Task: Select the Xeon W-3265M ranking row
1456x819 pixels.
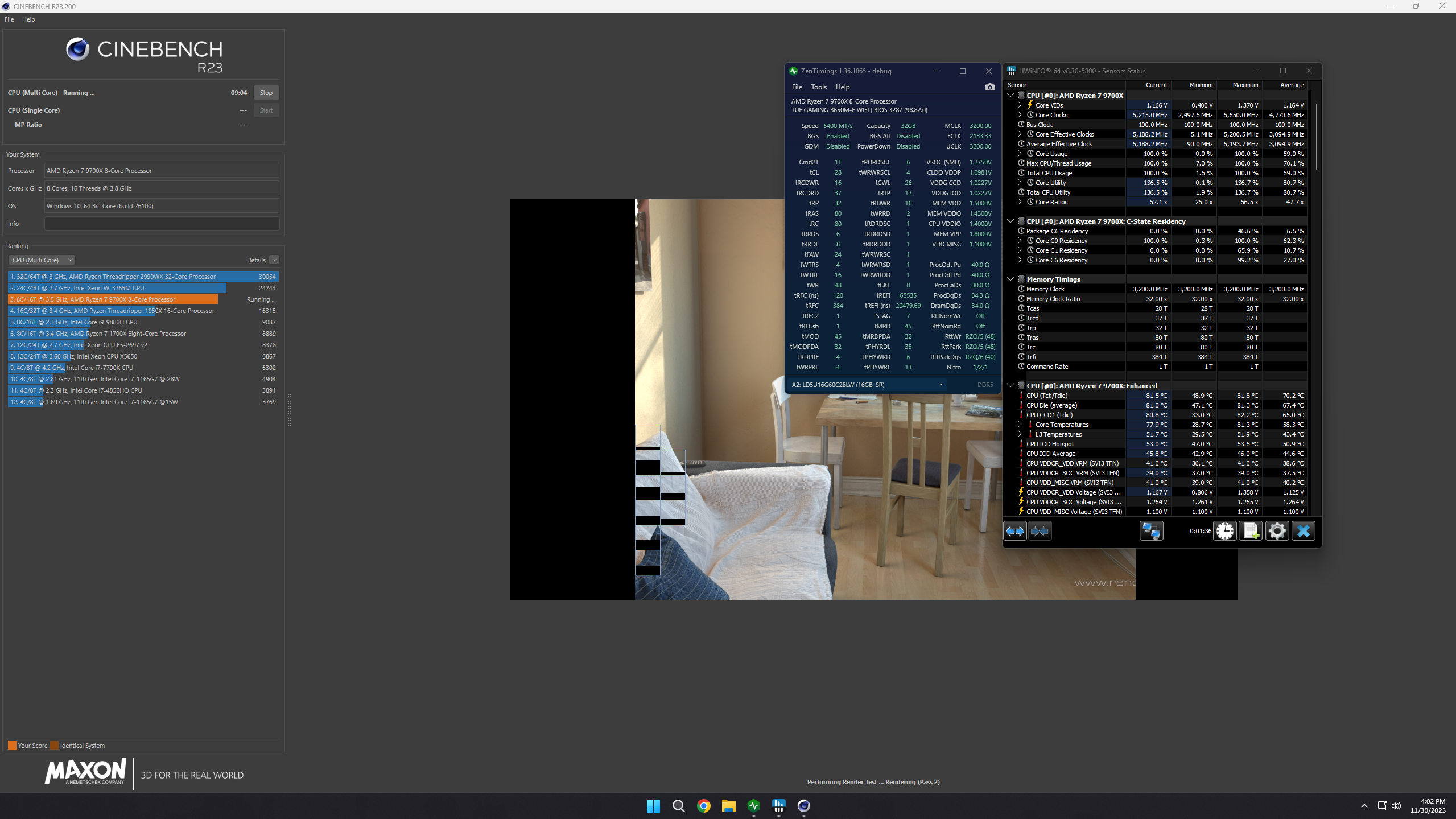Action: [143, 288]
